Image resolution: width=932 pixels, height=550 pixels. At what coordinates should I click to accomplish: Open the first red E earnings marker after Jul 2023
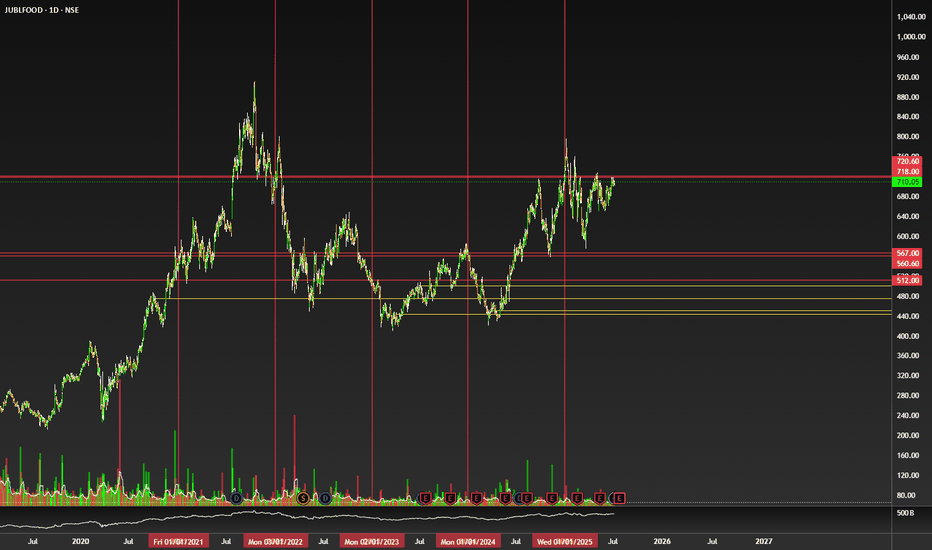pyautogui.click(x=426, y=498)
